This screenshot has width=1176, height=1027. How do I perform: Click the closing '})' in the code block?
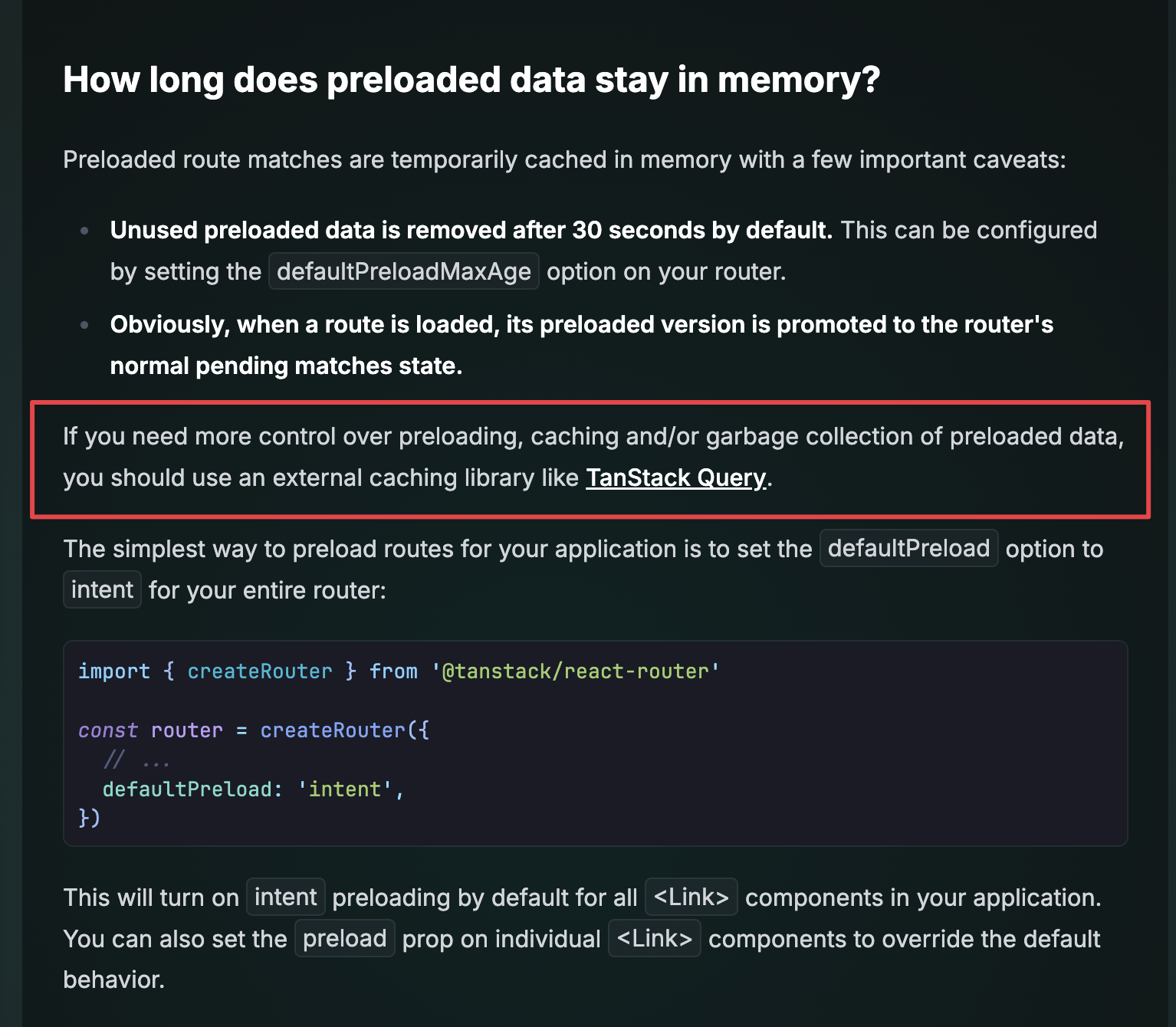pyautogui.click(x=89, y=819)
